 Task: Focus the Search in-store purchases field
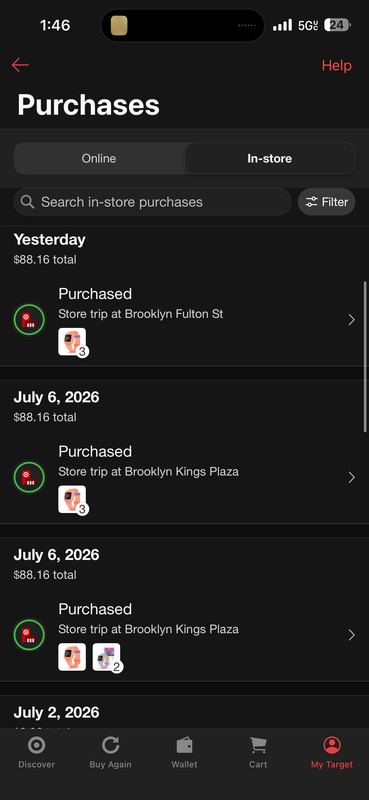tap(152, 202)
